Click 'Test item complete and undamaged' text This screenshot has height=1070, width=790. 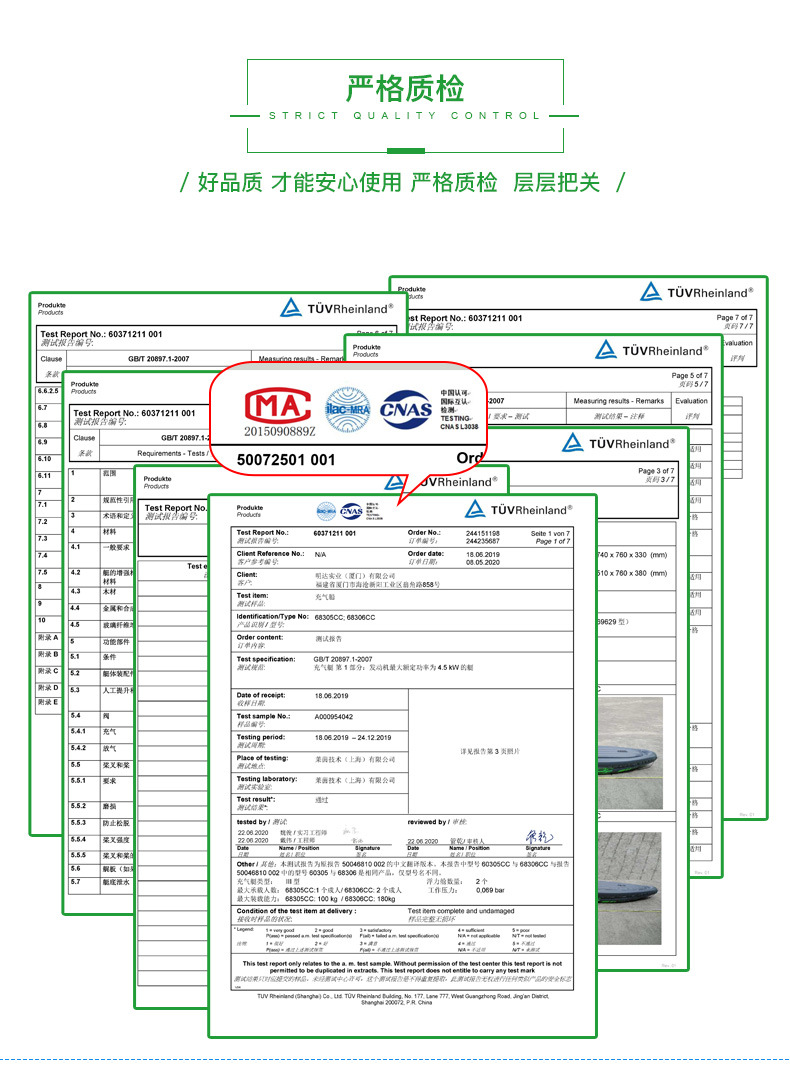click(x=461, y=911)
